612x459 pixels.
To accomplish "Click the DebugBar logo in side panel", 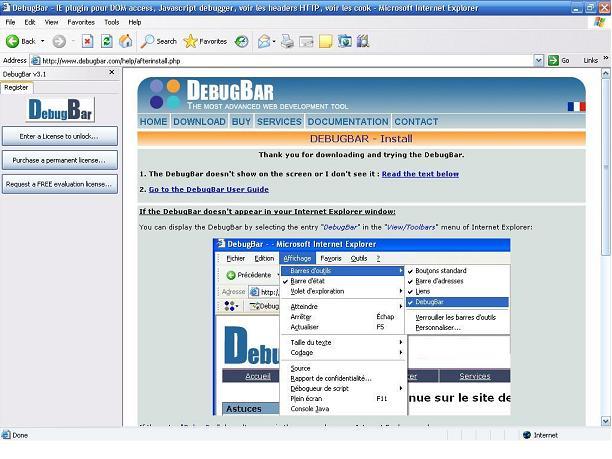I will click(60, 110).
